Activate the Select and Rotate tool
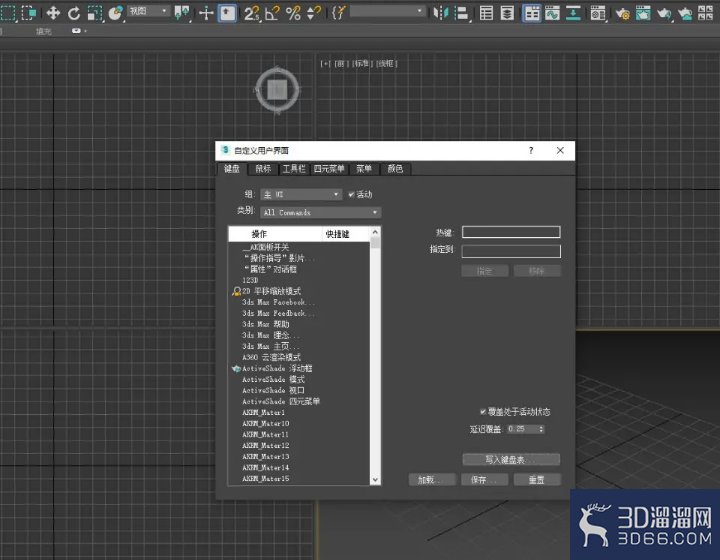The image size is (720, 560). 74,13
